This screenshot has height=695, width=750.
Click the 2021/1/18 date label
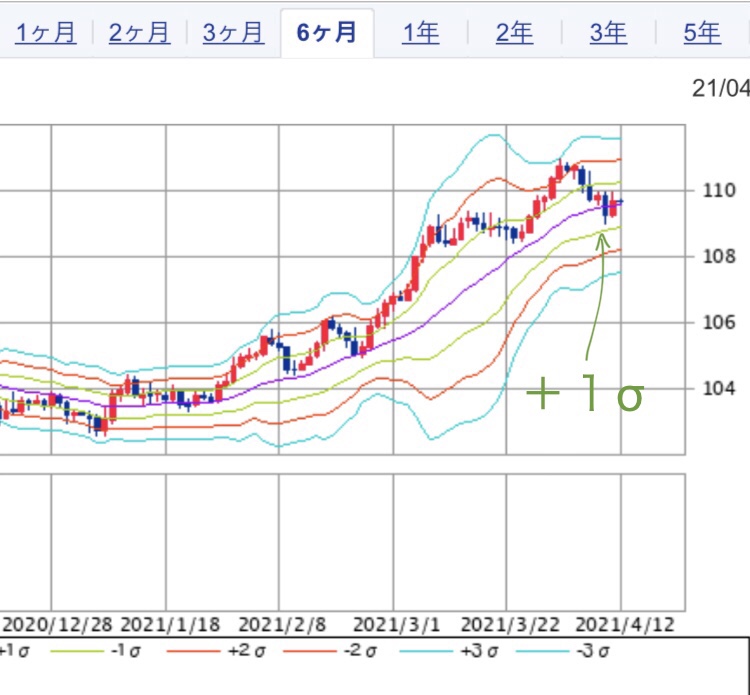tap(170, 625)
